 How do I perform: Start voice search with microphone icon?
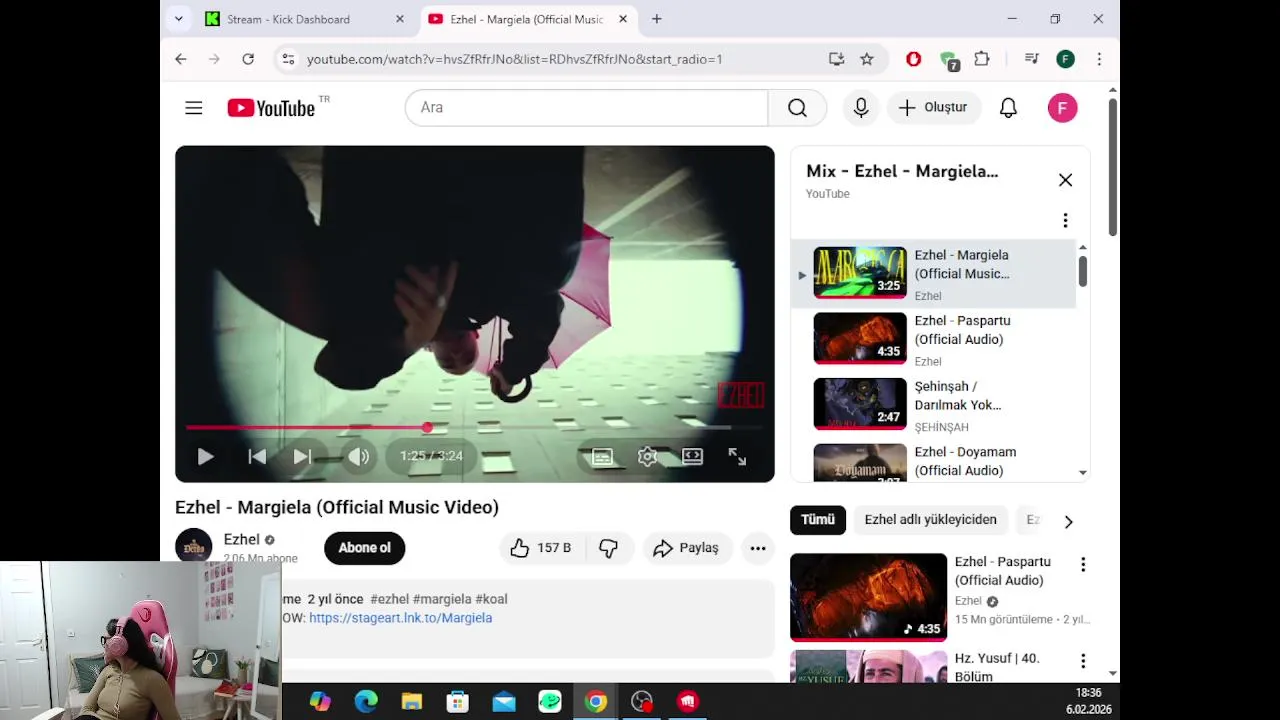click(861, 108)
